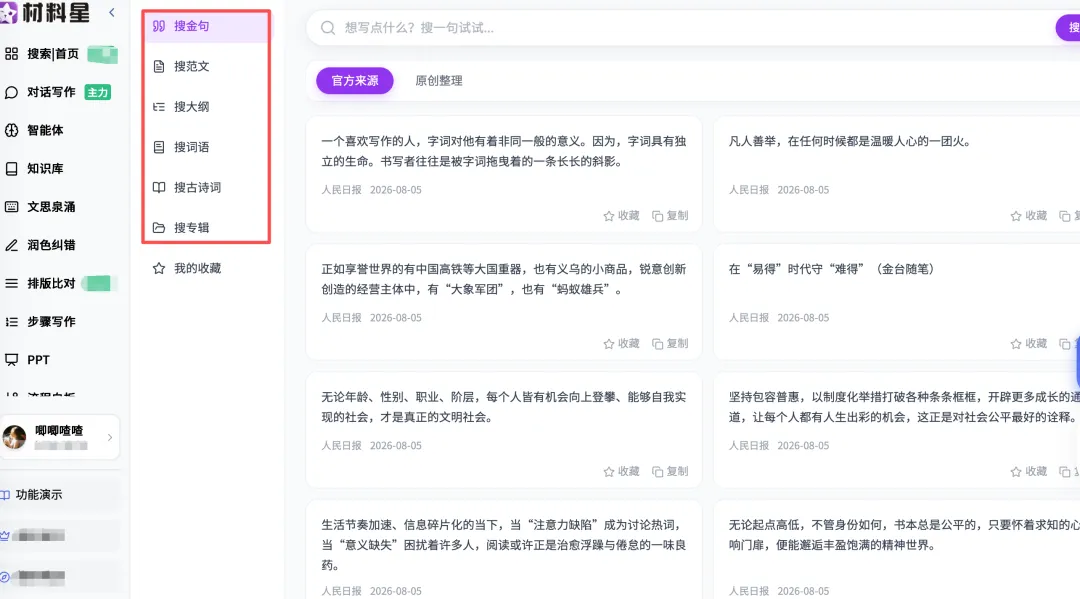This screenshot has width=1080, height=599.
Task: Click the purple search button
Action: click(x=1068, y=28)
